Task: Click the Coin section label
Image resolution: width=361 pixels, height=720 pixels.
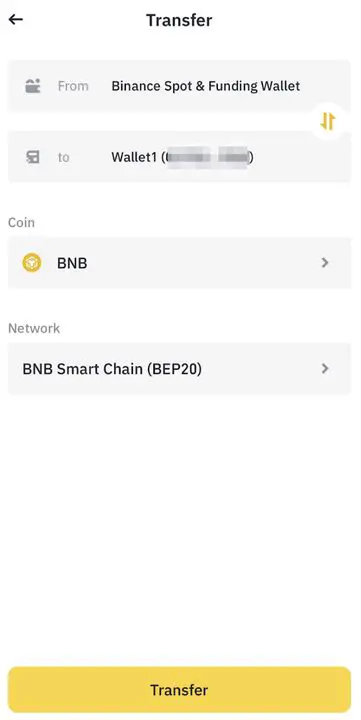Action: (21, 222)
